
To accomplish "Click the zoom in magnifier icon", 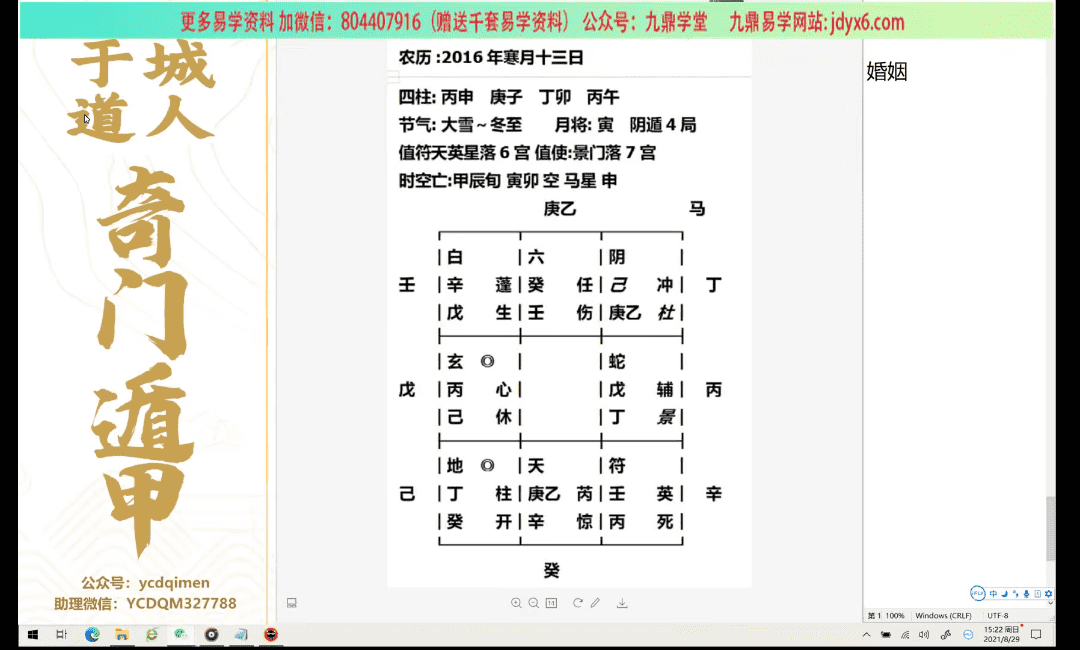I will [x=516, y=603].
